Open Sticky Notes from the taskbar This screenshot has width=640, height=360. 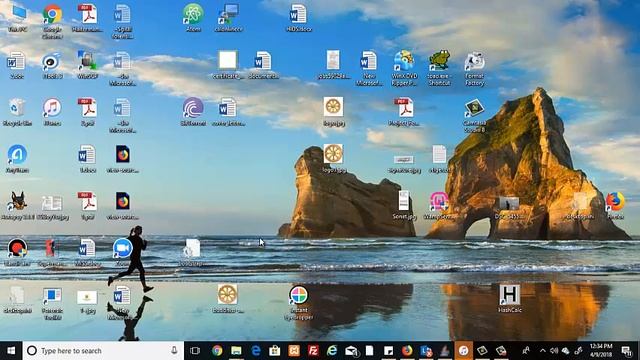(388, 351)
